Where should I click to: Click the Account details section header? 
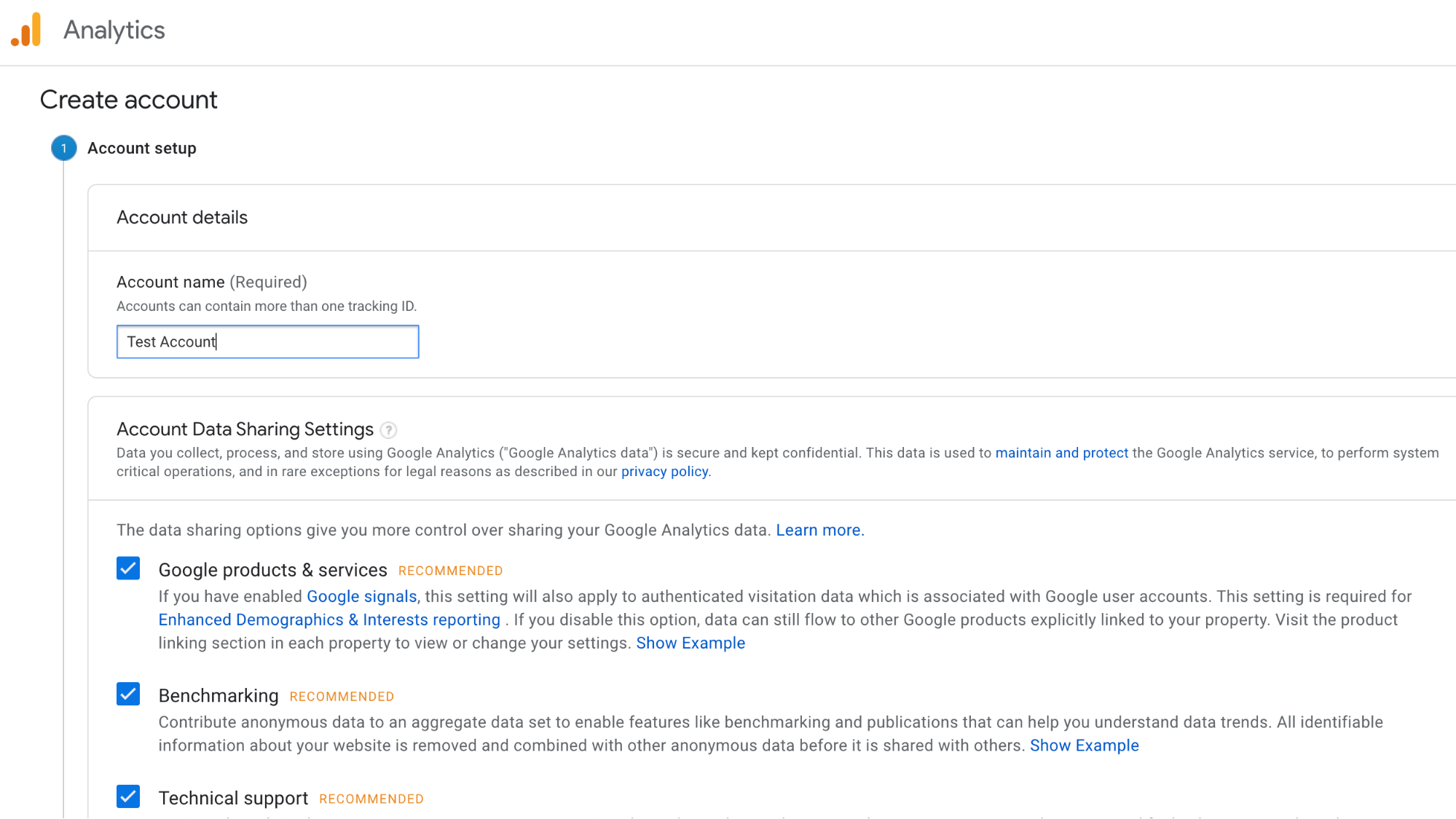182,218
